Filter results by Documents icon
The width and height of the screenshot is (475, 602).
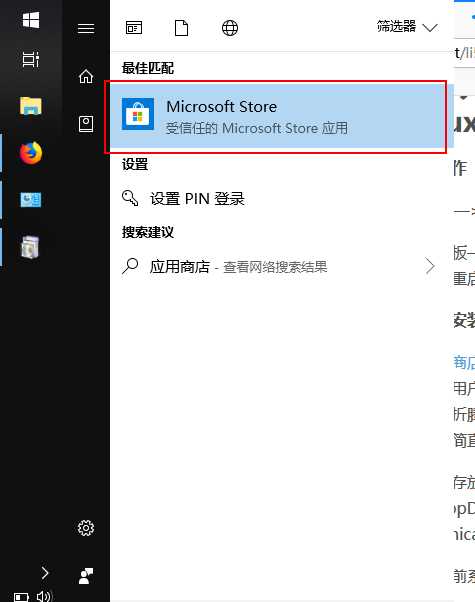[181, 28]
